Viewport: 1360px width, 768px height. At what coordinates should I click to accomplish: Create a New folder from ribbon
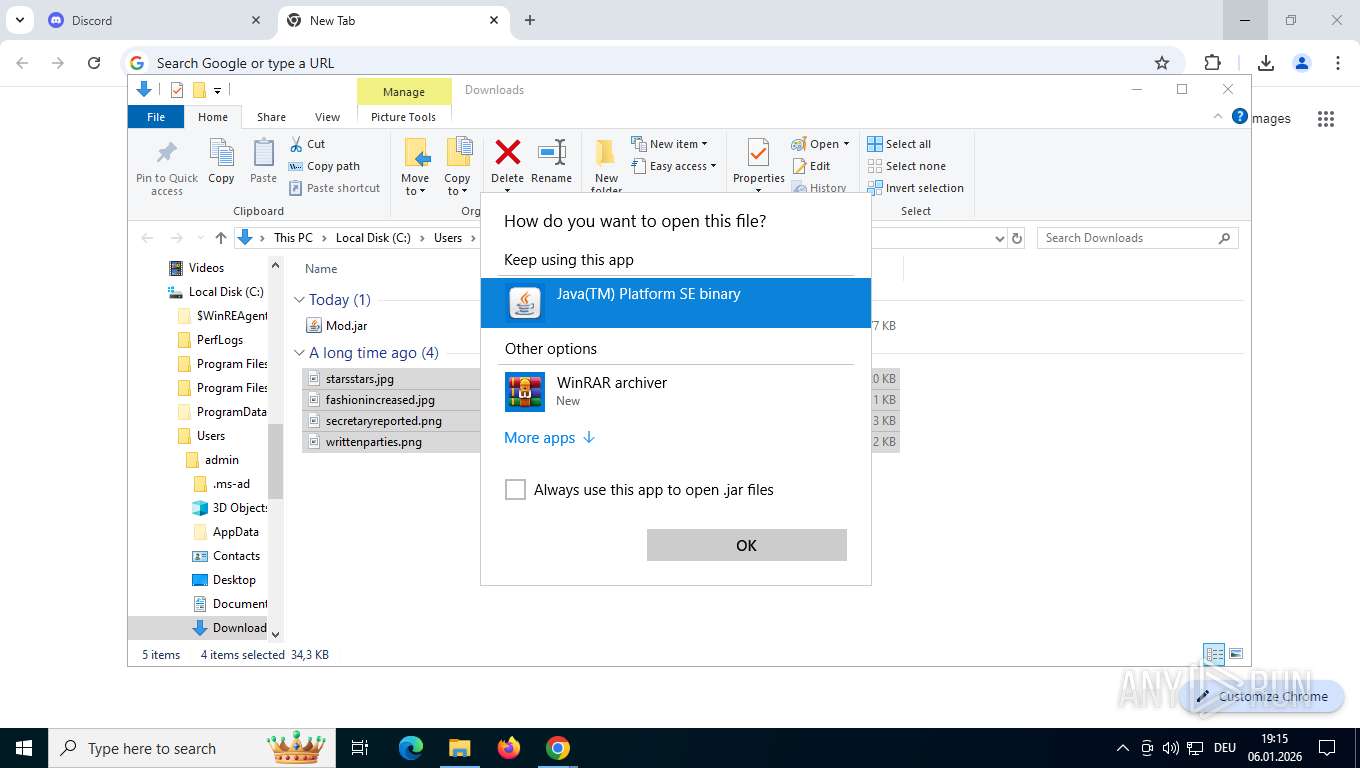click(x=606, y=167)
